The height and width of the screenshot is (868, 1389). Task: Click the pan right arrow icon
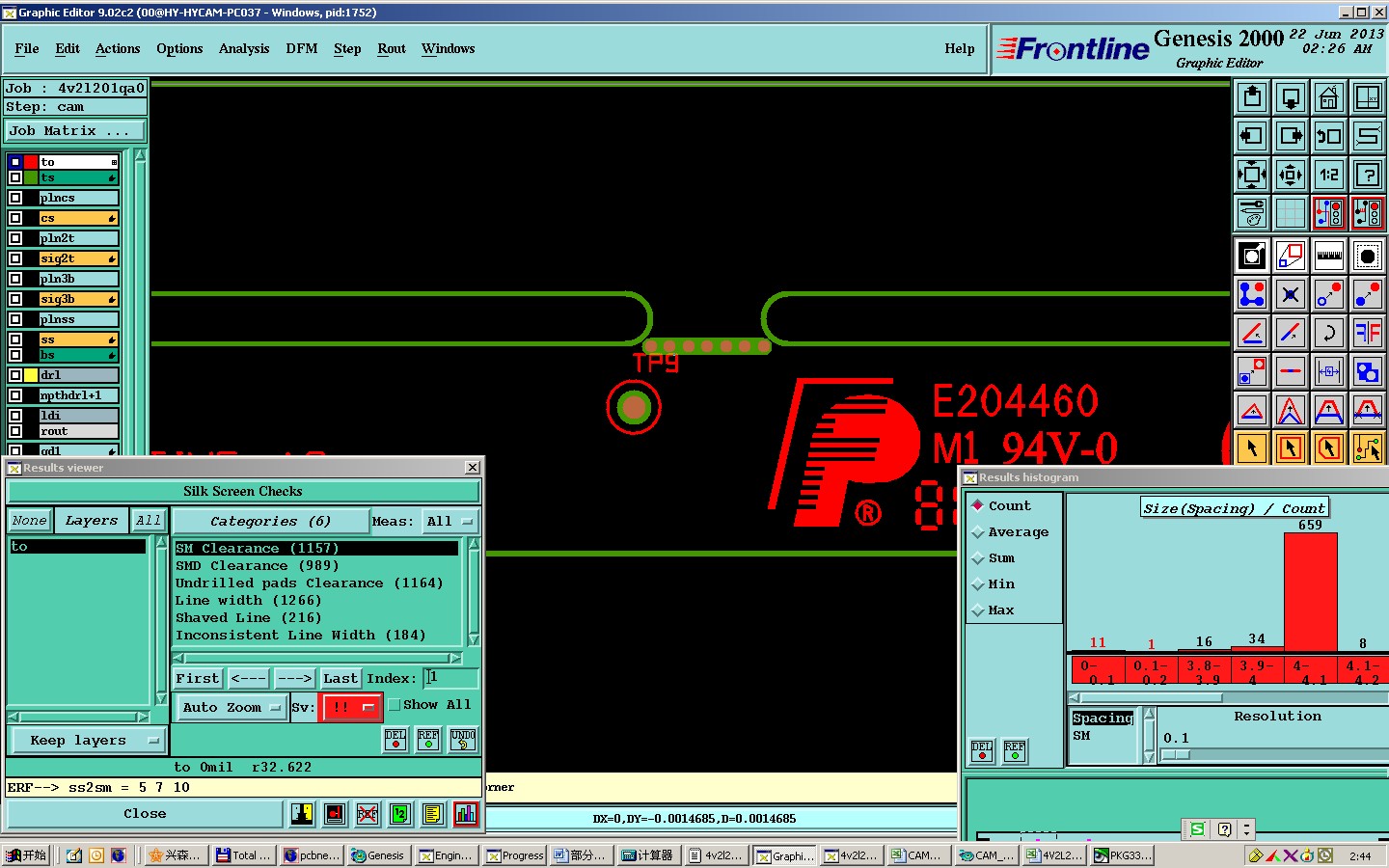pyautogui.click(x=1291, y=136)
